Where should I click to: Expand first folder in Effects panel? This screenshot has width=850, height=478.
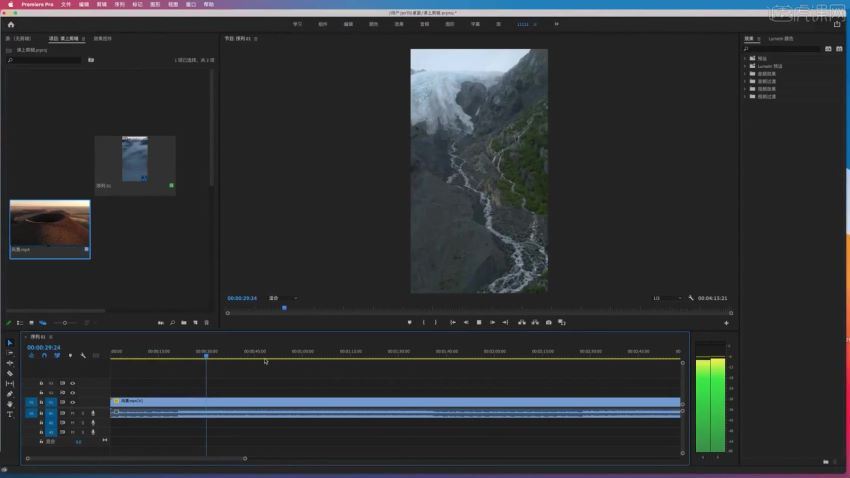[745, 59]
